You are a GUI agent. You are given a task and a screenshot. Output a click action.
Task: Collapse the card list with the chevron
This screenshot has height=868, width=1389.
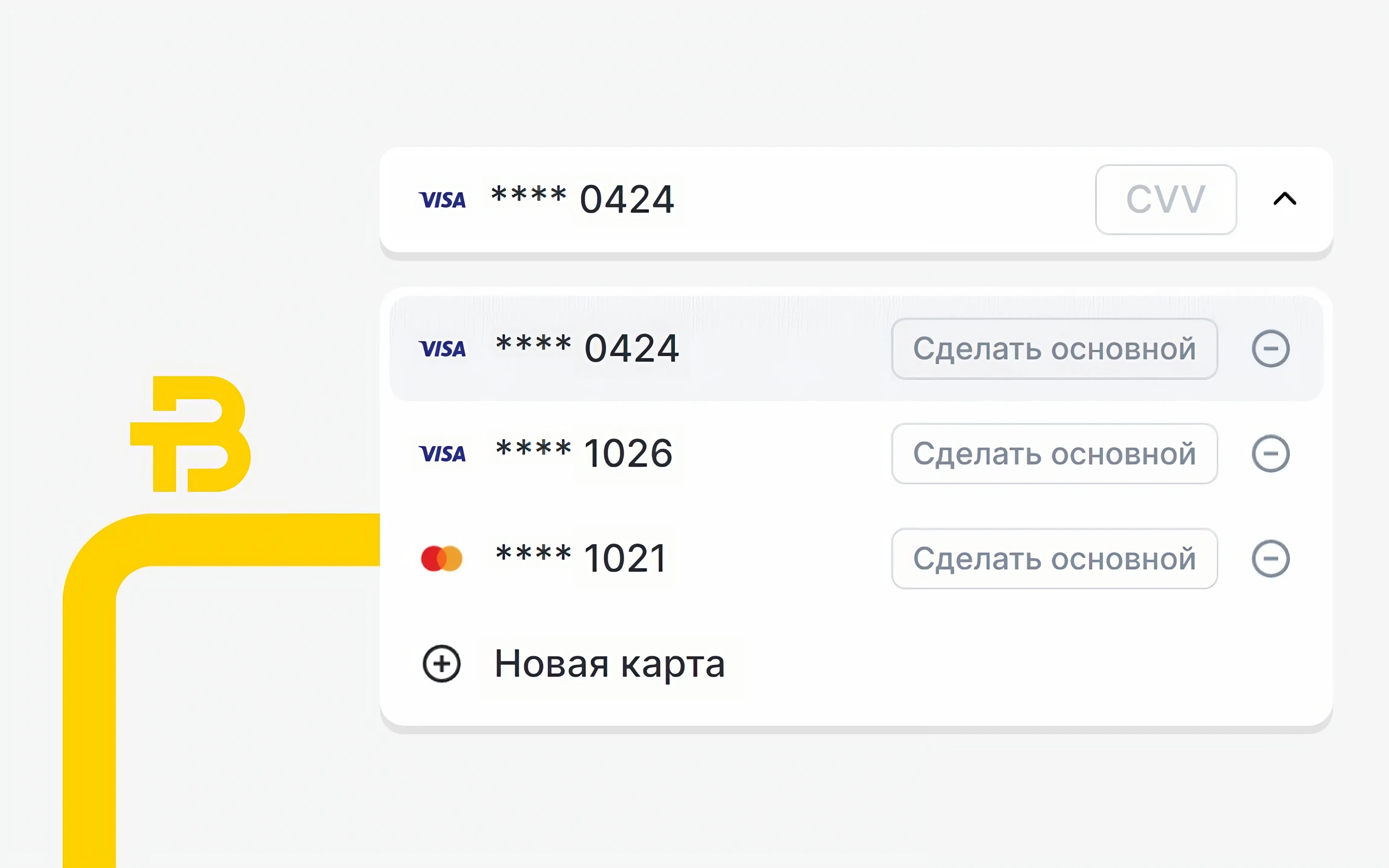[1284, 199]
